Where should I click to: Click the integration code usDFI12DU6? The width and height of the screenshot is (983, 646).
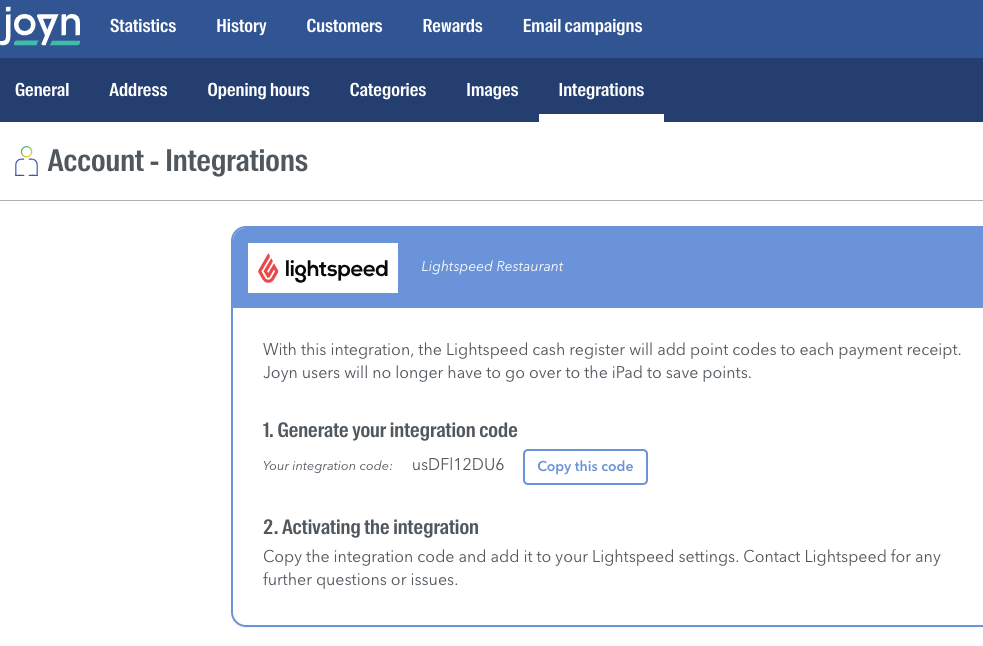[458, 465]
